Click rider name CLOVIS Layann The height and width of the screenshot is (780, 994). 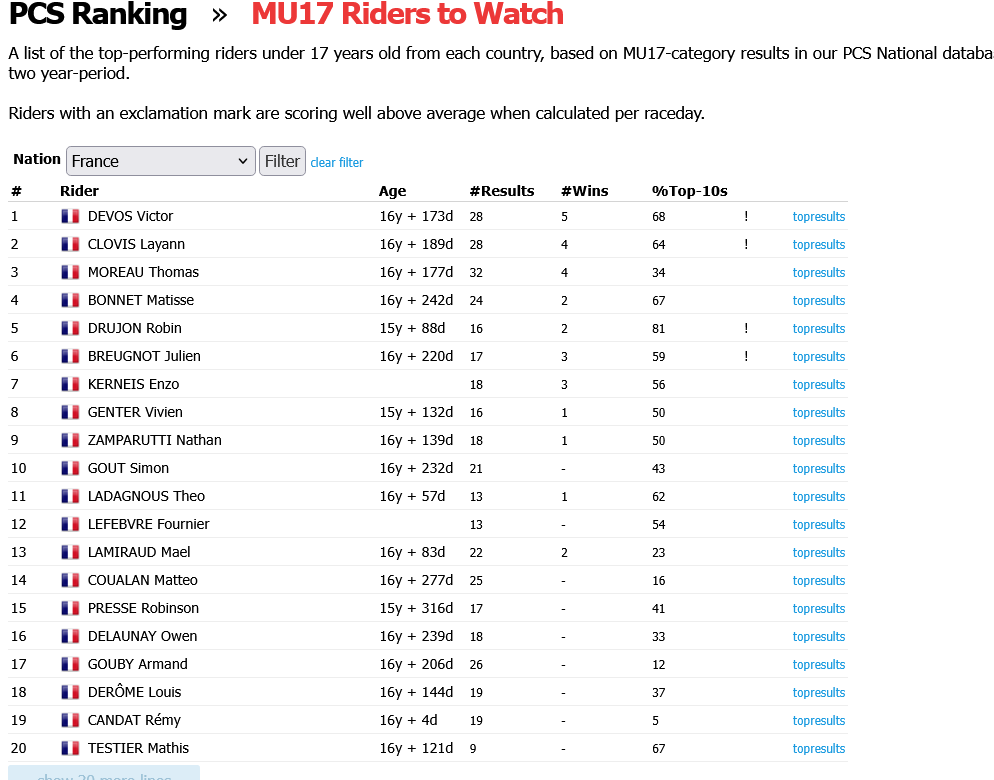136,244
